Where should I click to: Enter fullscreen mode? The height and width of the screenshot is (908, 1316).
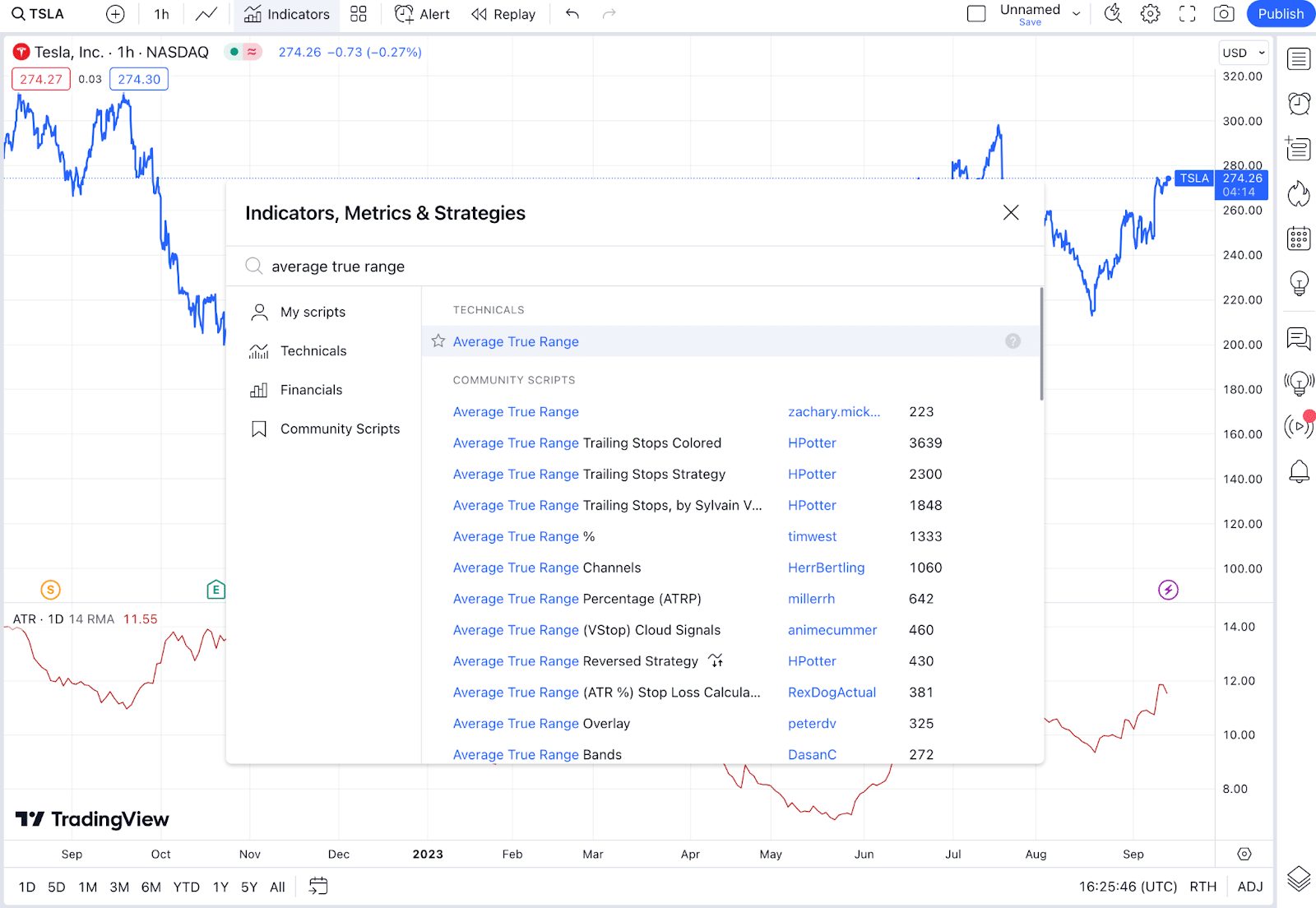(1188, 14)
